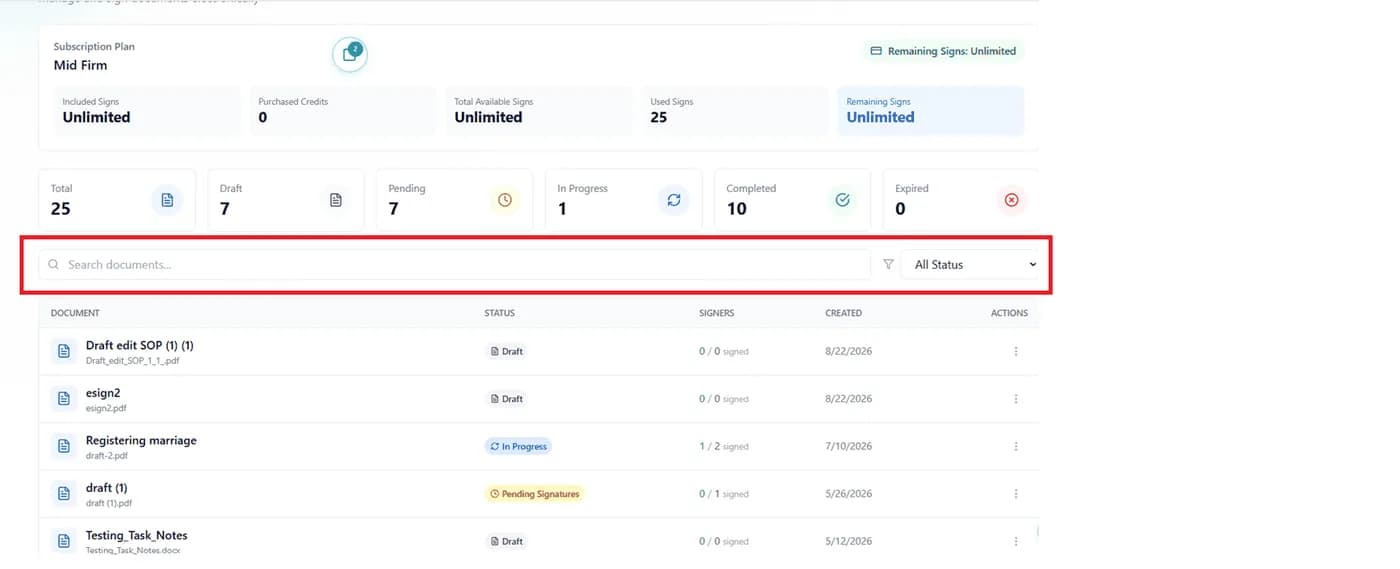Open the esign2 document

coord(103,393)
